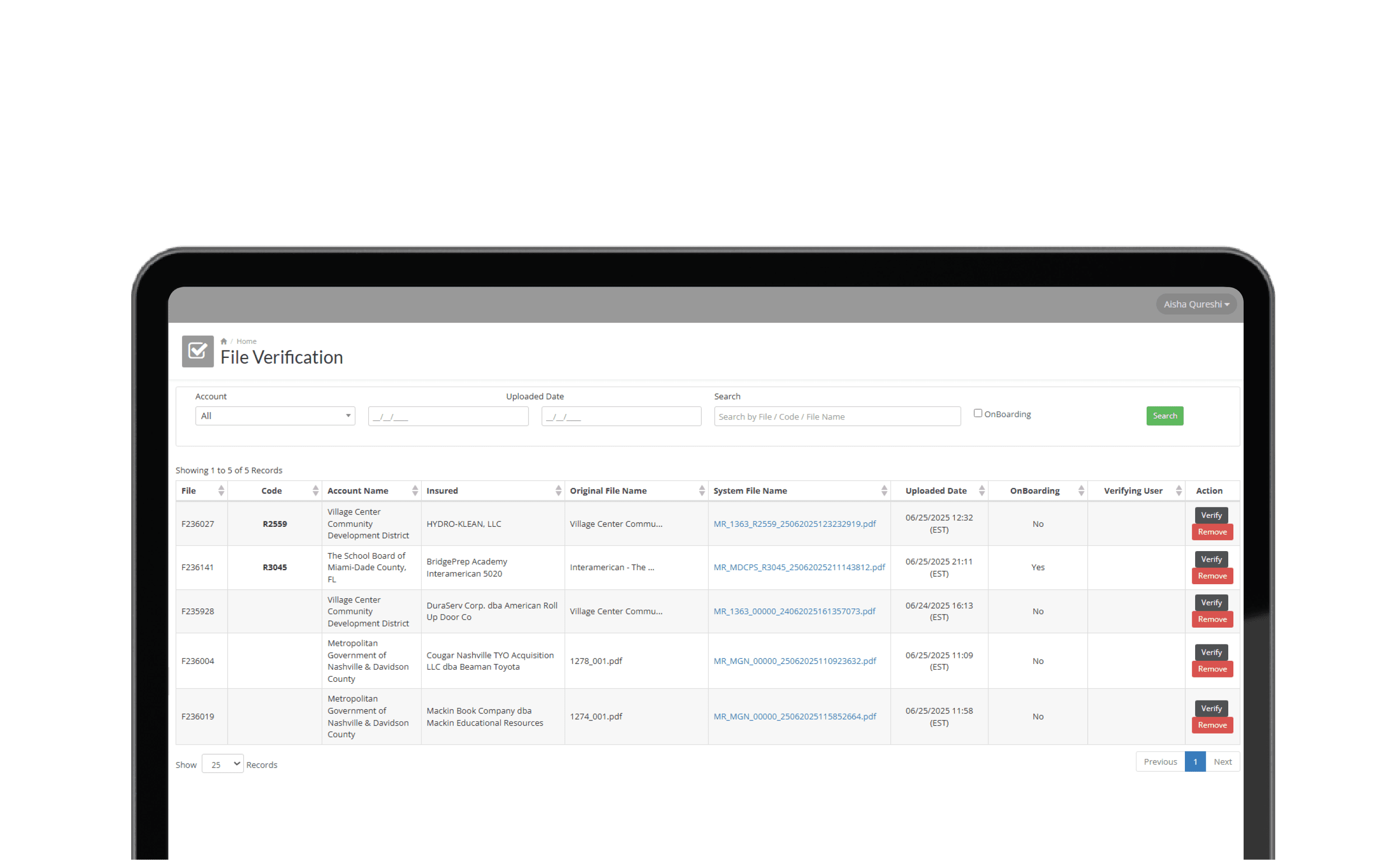Screen dimensions: 1400x860
Task: Sort by Account Name sort arrows
Action: coord(414,490)
